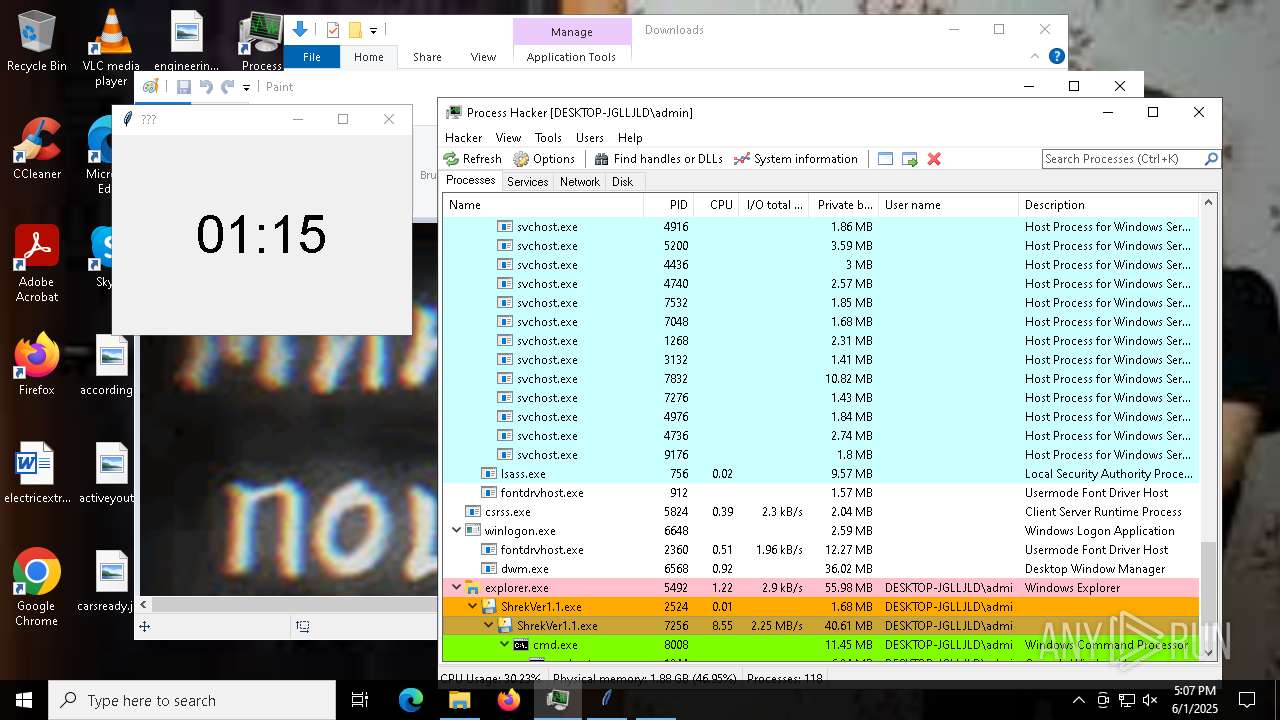Open the Tools menu
The width and height of the screenshot is (1280, 720).
[548, 138]
